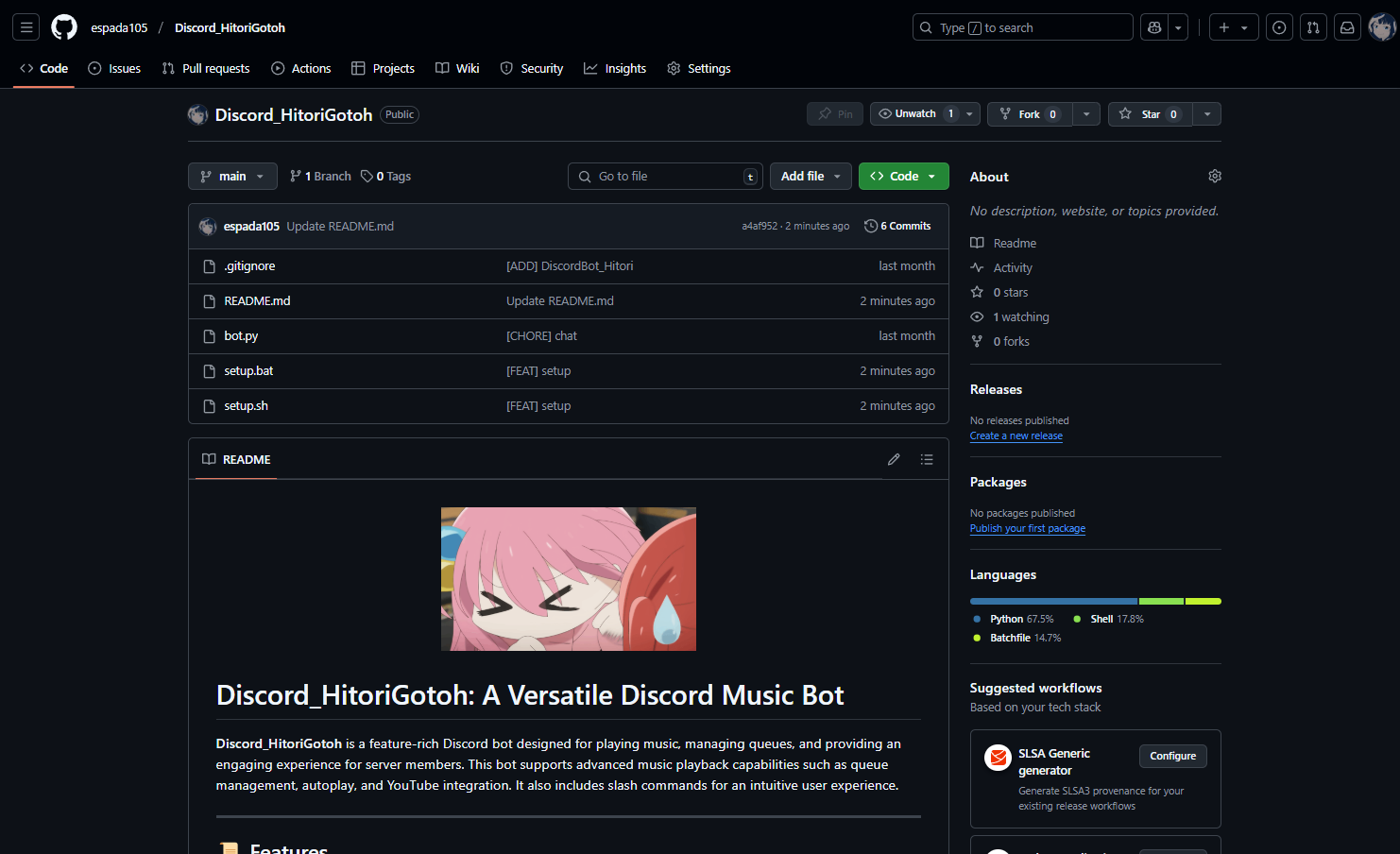Click the Pin repository button
This screenshot has height=854, width=1400.
(x=835, y=114)
